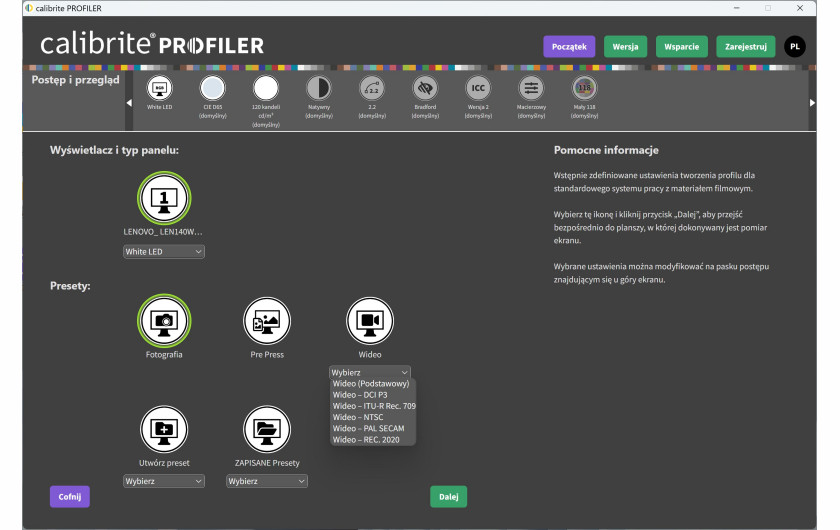Click the LENOVO_ LEN140W display name

(163, 232)
